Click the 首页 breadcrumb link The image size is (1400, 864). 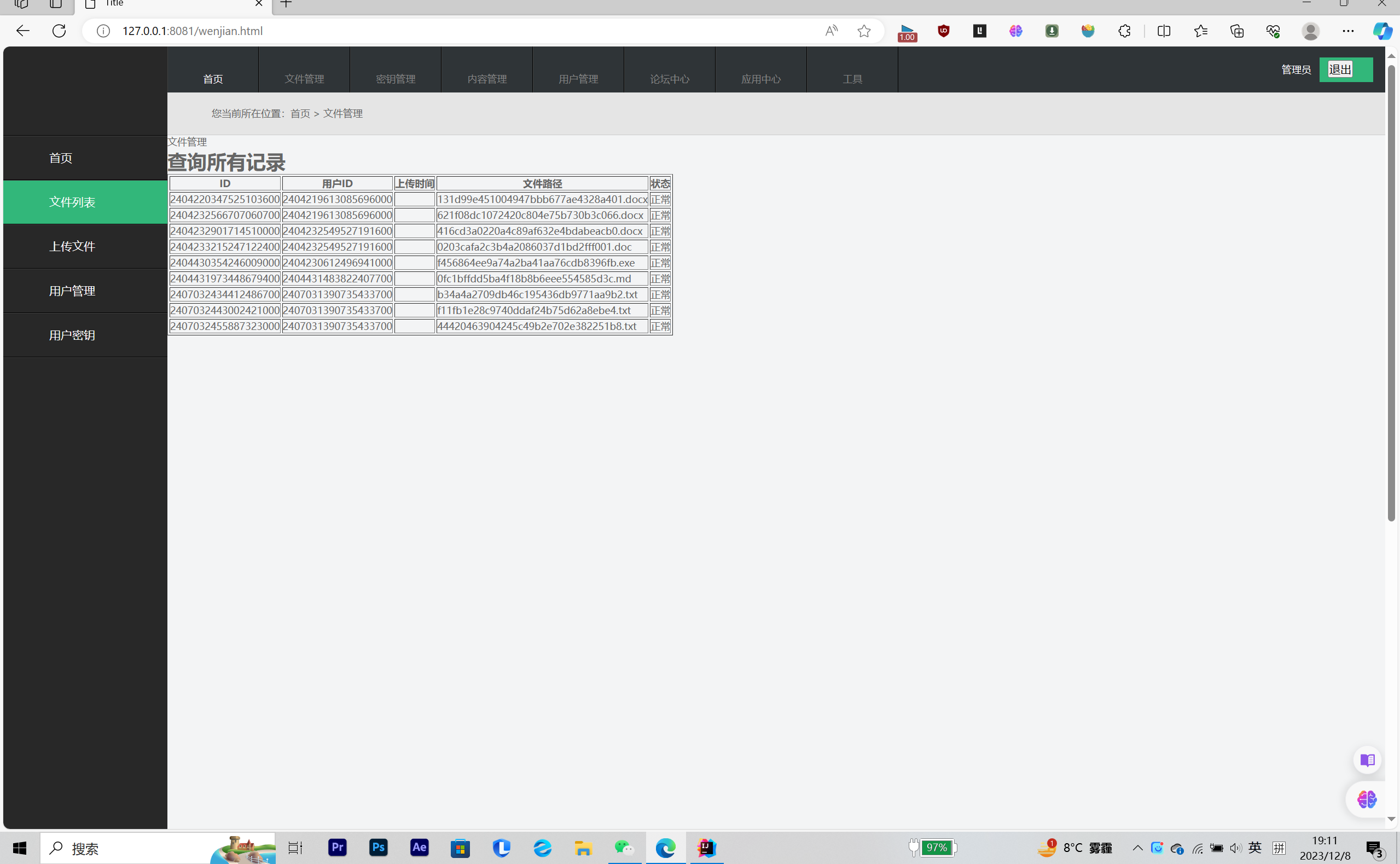click(300, 113)
